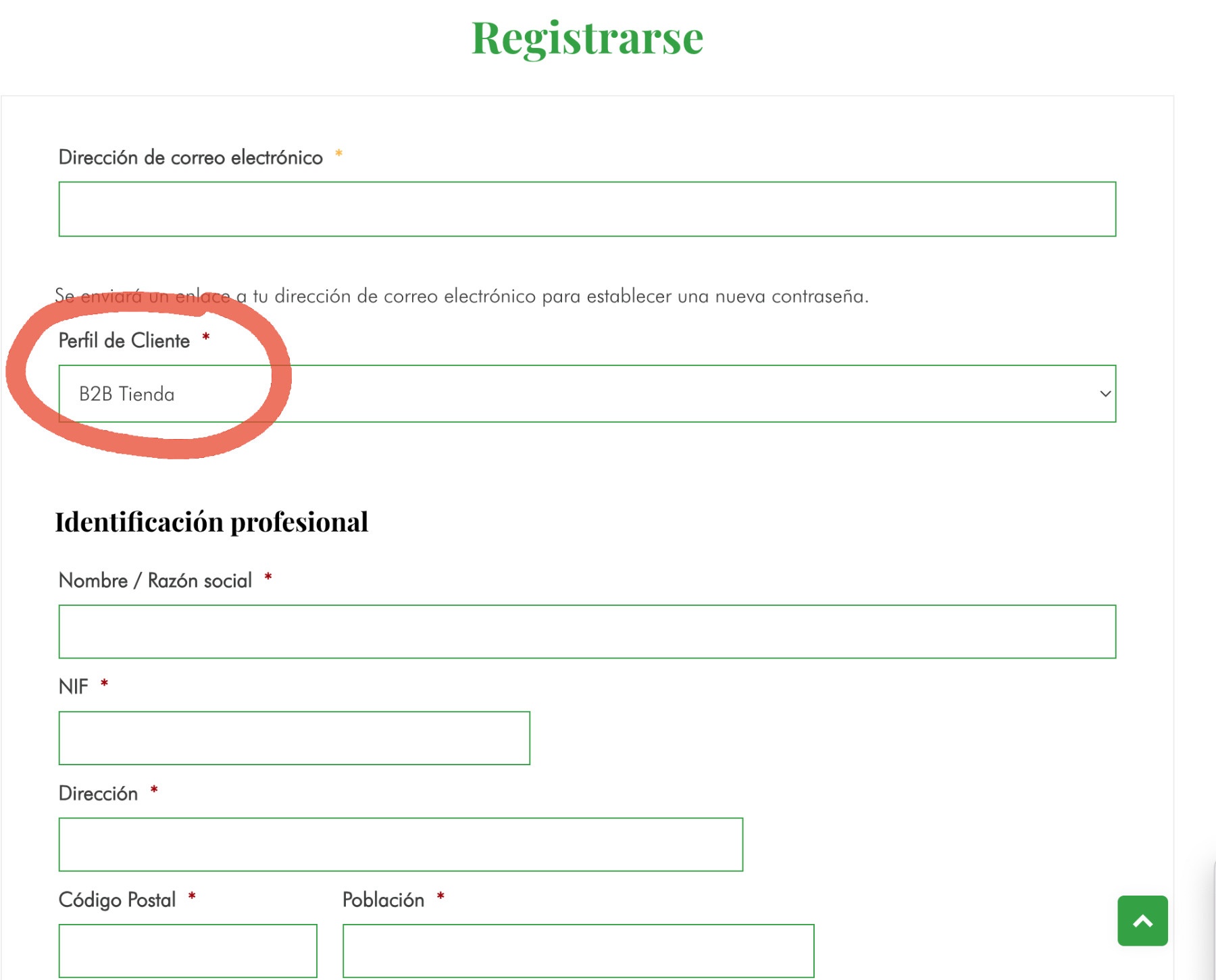Image resolution: width=1216 pixels, height=980 pixels.
Task: Click the Código Postal label
Action: 117,900
